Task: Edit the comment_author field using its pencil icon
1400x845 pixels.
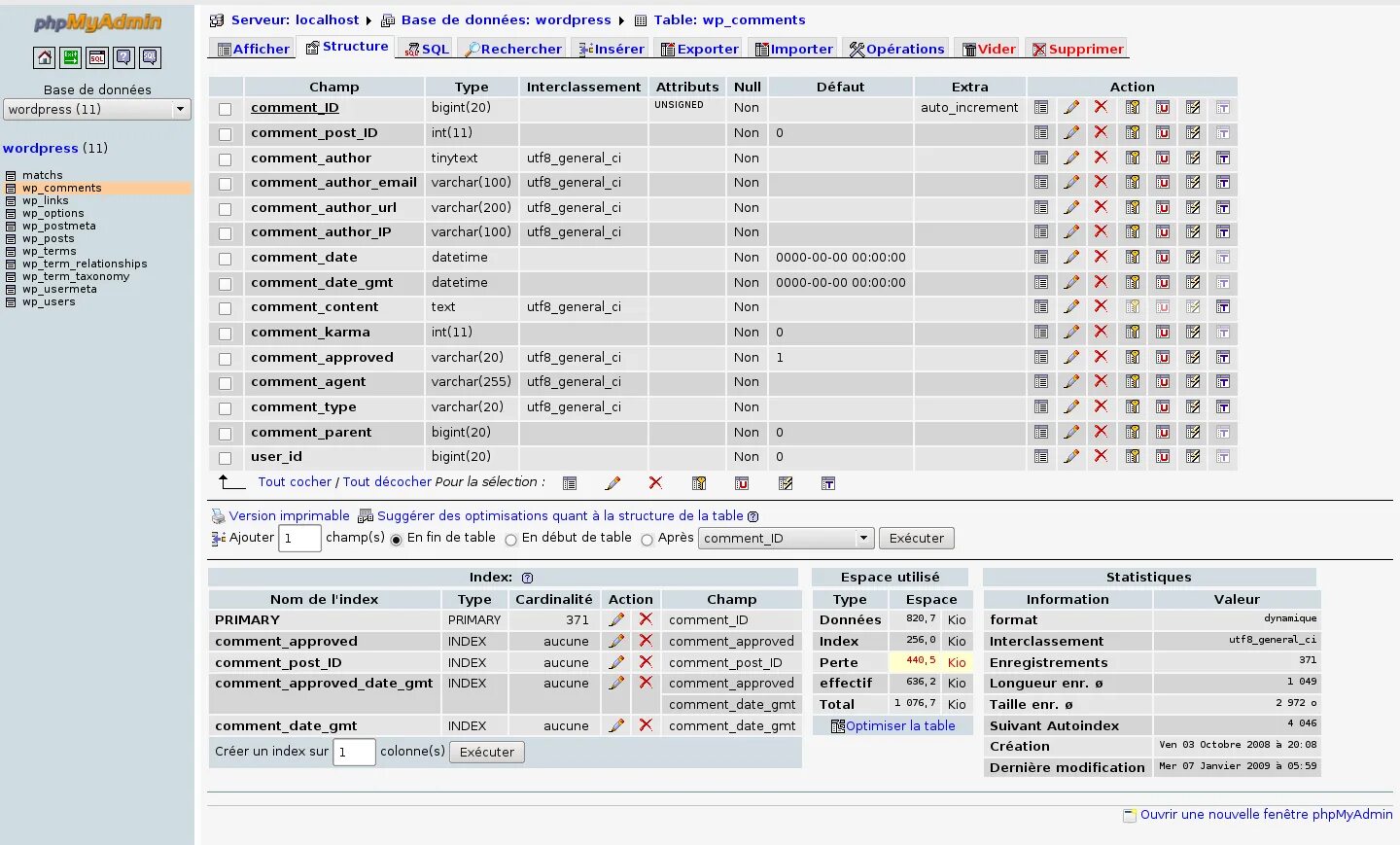Action: pos(1070,158)
